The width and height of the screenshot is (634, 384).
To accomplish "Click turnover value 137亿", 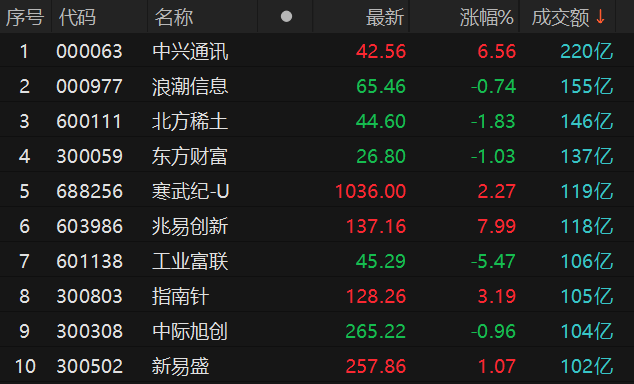I will [587, 156].
